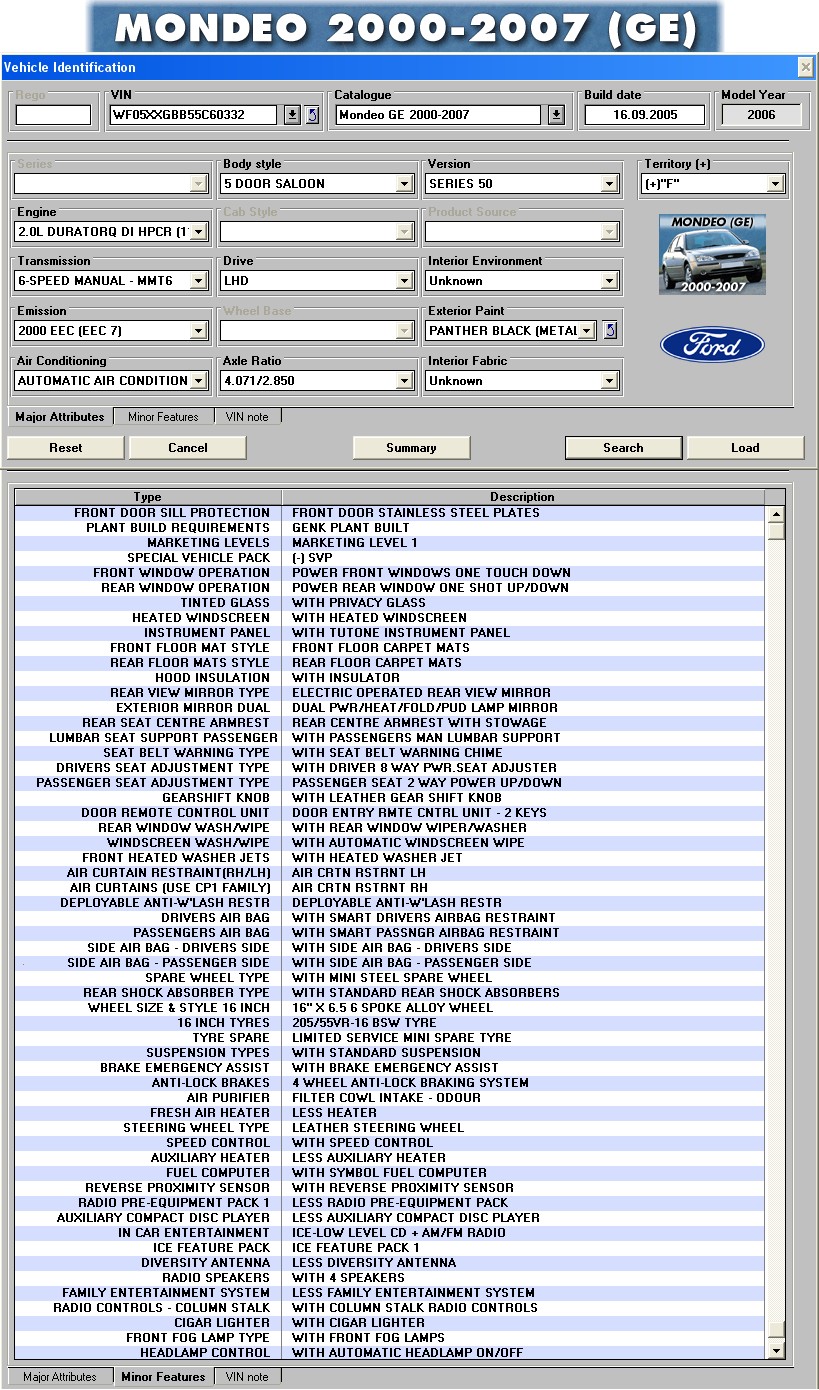Open Minor Features tab below the attribute dropdowns
819x1390 pixels.
coord(163,416)
